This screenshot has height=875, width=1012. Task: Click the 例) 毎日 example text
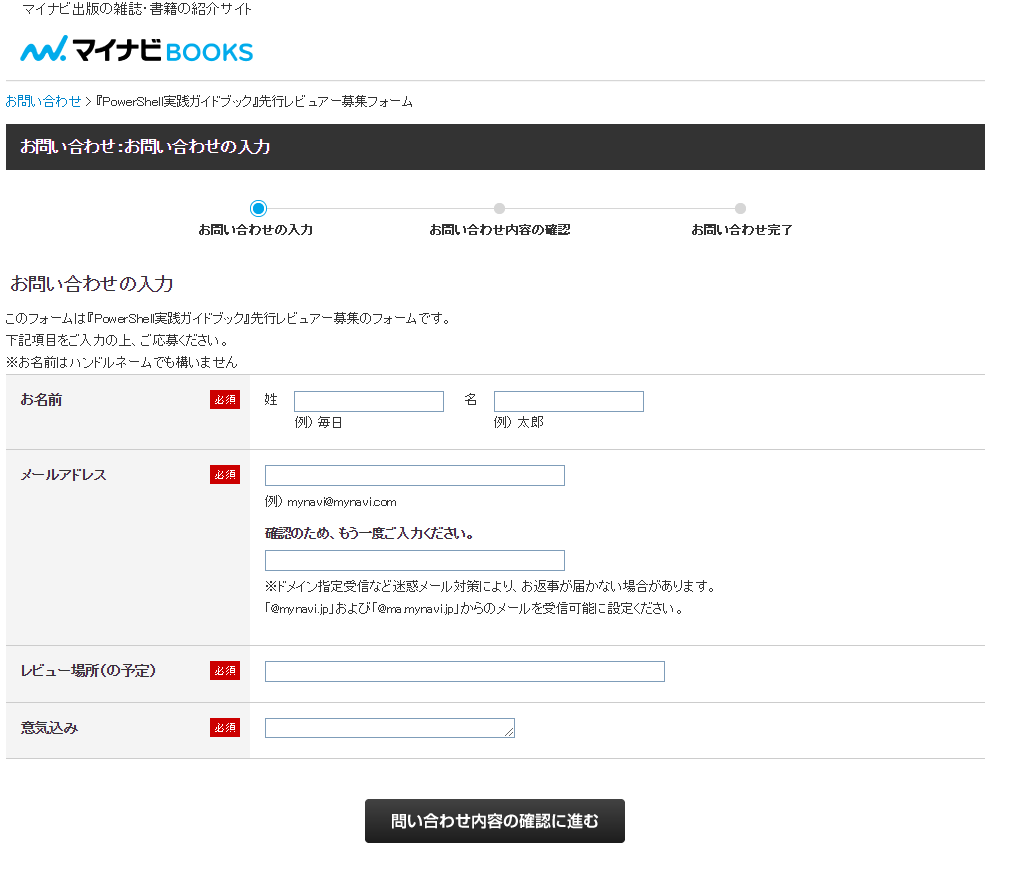(318, 422)
